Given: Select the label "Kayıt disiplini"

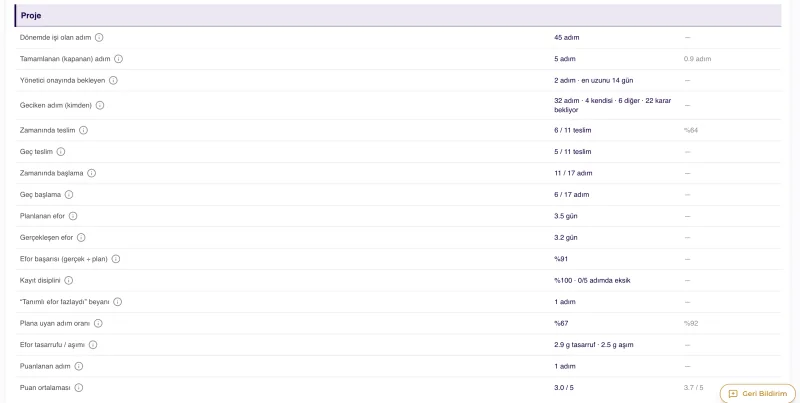Looking at the screenshot, I should point(40,280).
